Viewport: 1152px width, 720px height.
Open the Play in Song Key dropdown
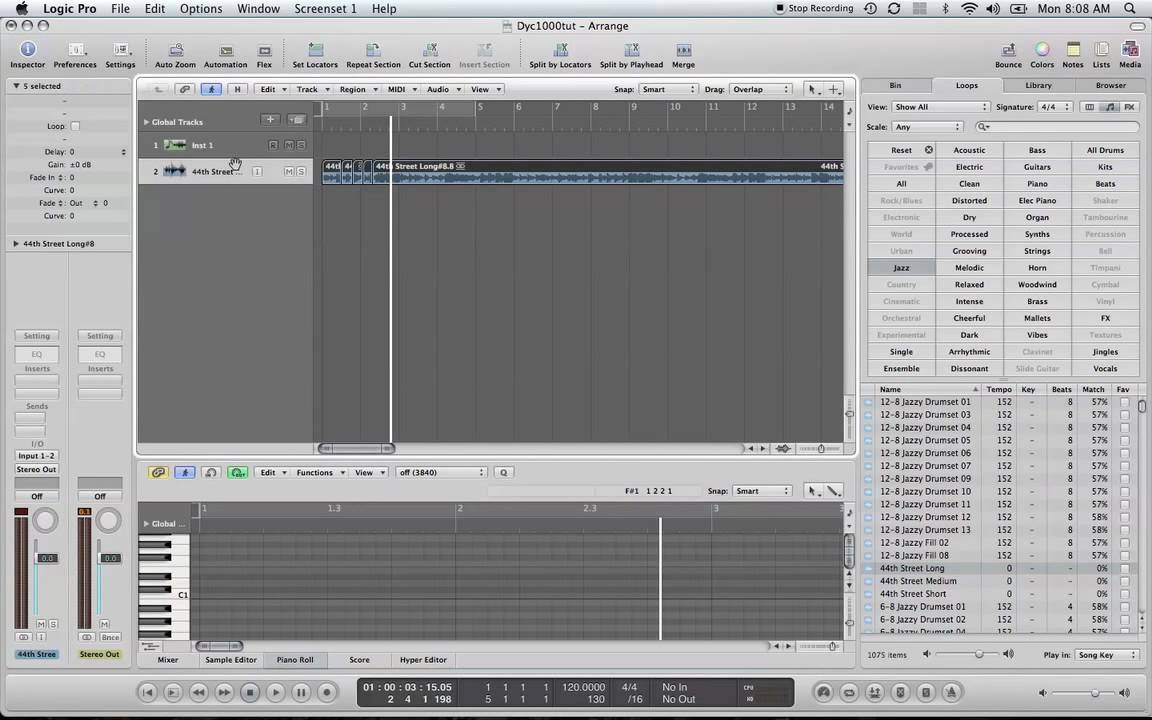click(x=1106, y=654)
